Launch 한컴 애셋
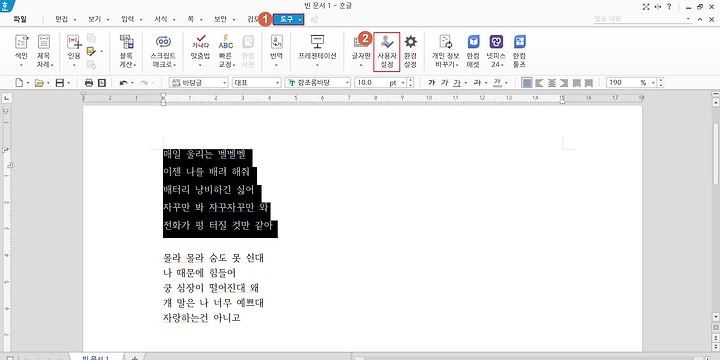 473,52
